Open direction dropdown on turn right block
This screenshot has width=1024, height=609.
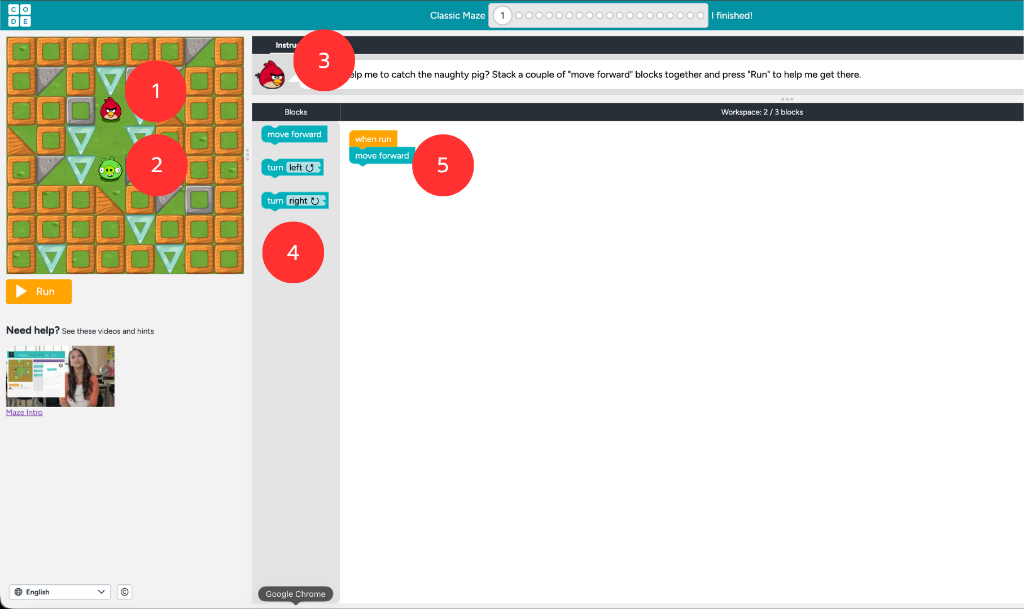(306, 201)
